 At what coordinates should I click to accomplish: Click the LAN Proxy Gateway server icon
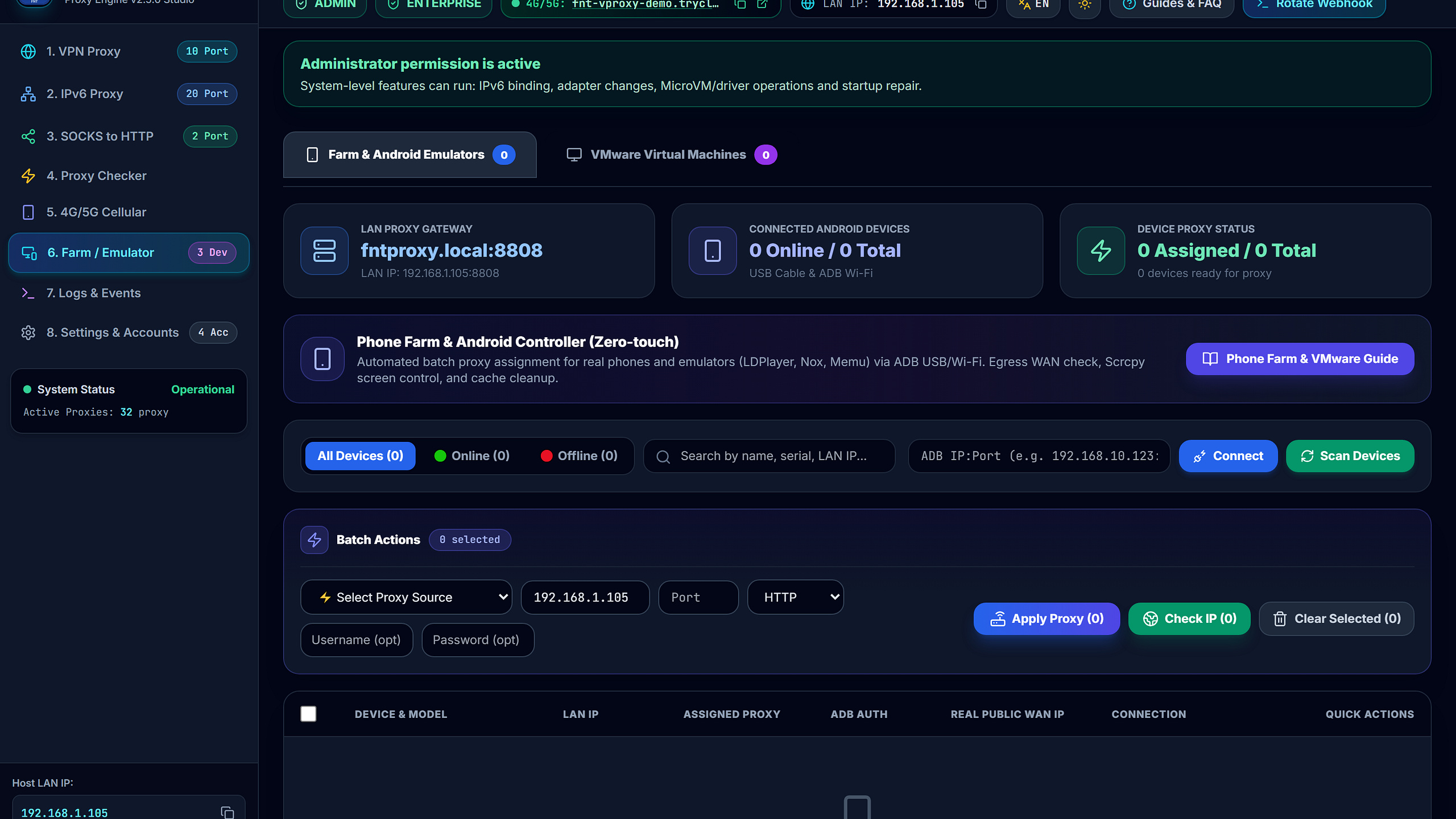324,251
